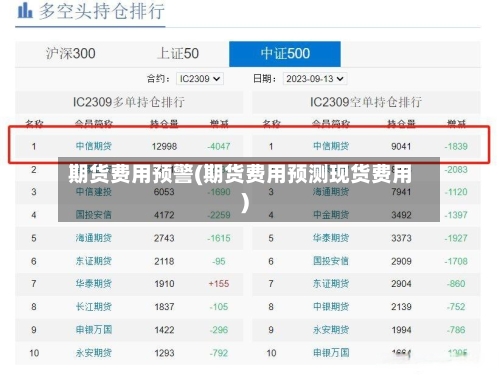
Task: Open 中信建投 link in long positions row 3
Action: pyautogui.click(x=94, y=192)
